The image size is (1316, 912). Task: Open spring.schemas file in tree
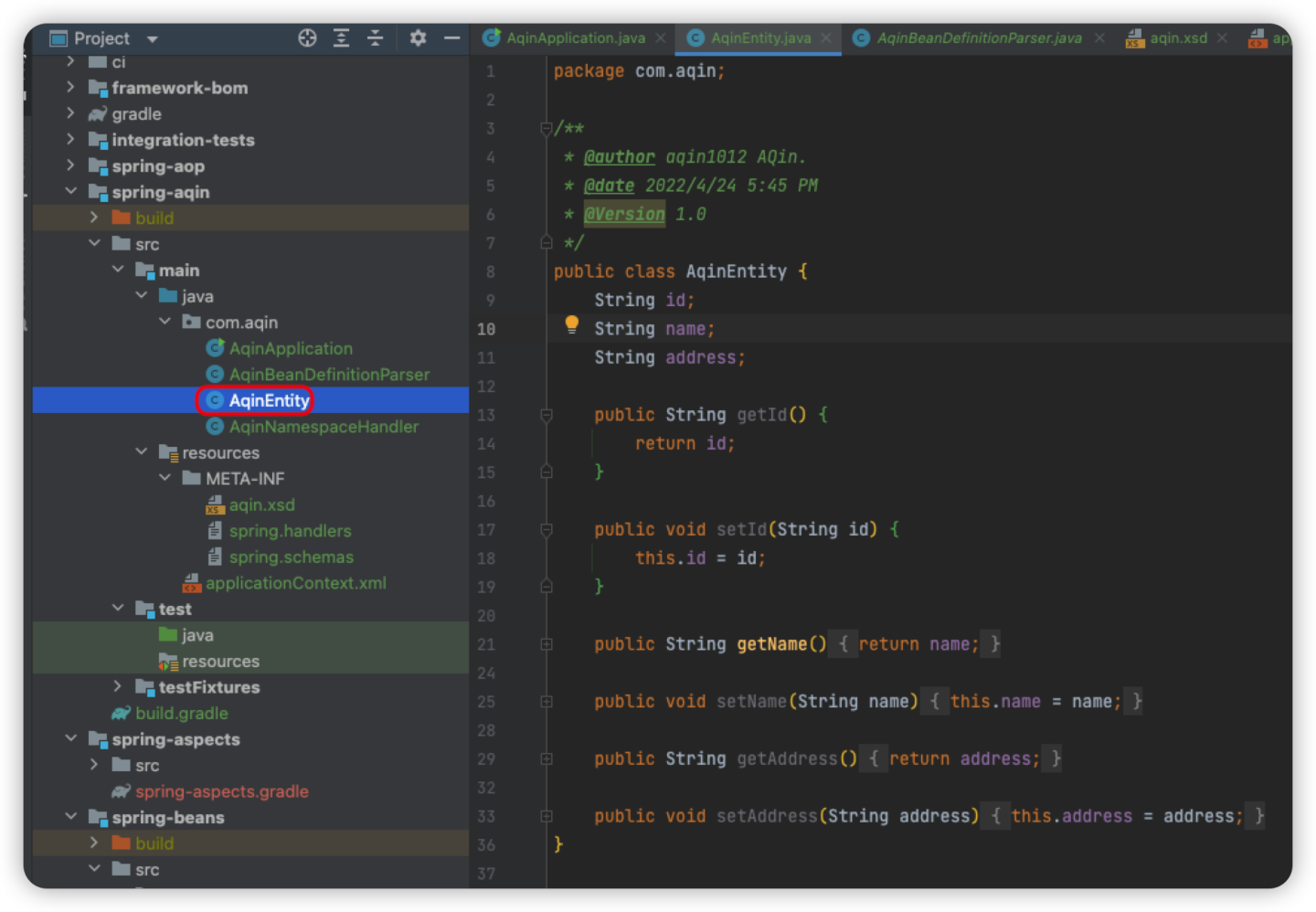pos(291,557)
